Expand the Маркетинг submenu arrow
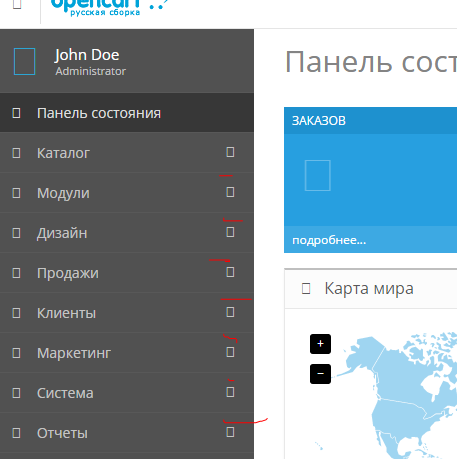Viewport: 457px width, 459px height. pos(230,352)
